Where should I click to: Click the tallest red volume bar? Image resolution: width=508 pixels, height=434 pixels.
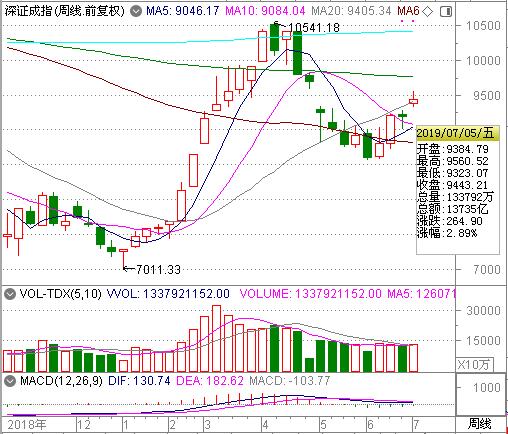[x=216, y=339]
